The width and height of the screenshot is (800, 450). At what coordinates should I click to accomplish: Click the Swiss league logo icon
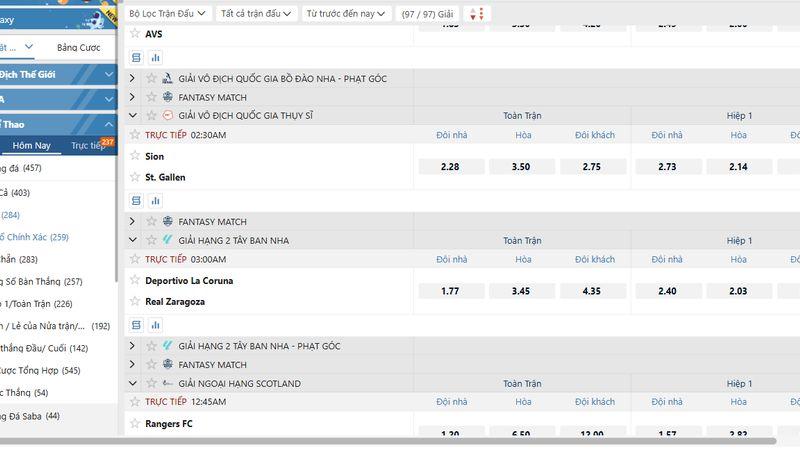click(167, 116)
